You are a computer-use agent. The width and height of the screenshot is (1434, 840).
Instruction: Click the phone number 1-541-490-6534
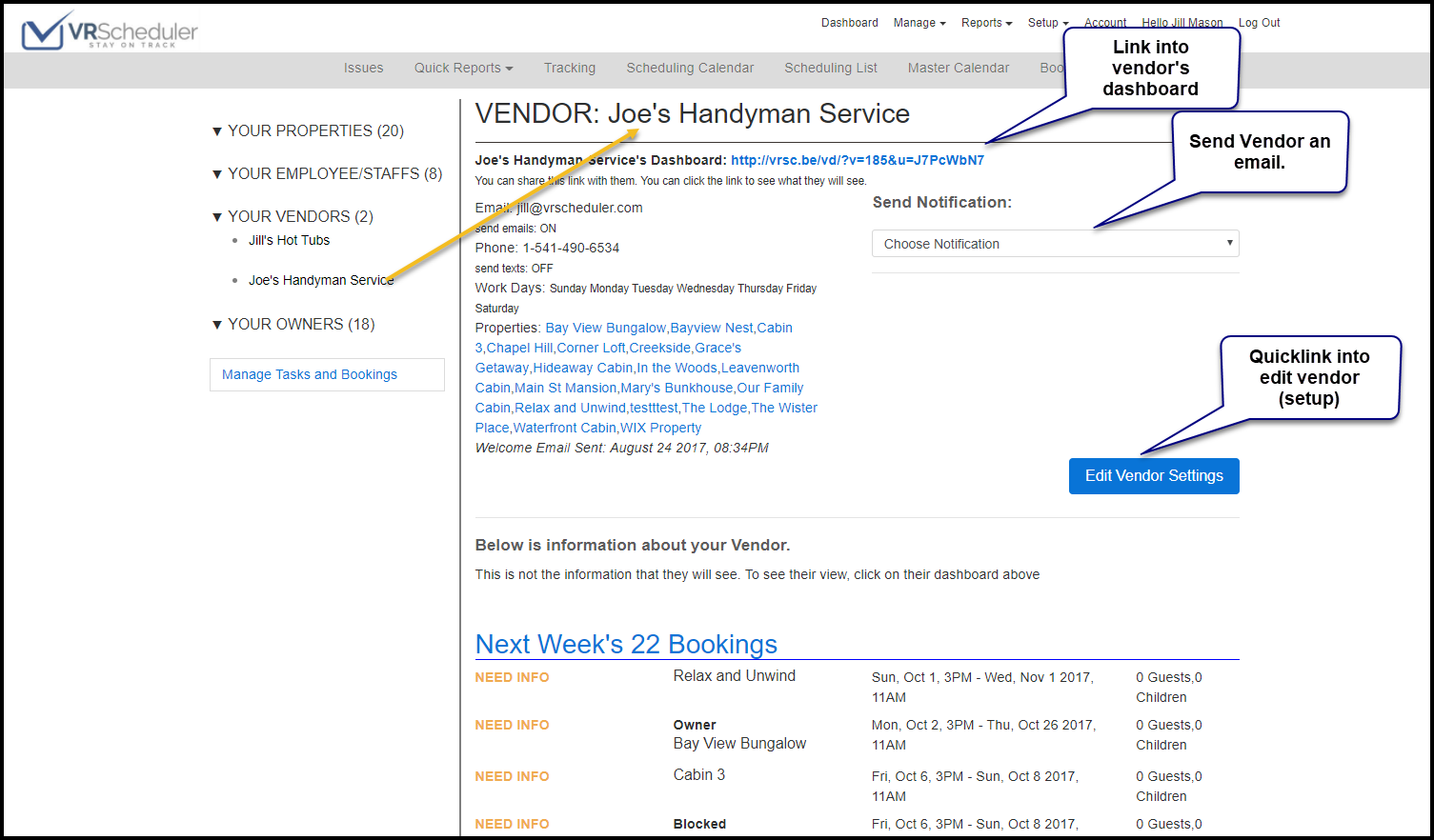(571, 248)
